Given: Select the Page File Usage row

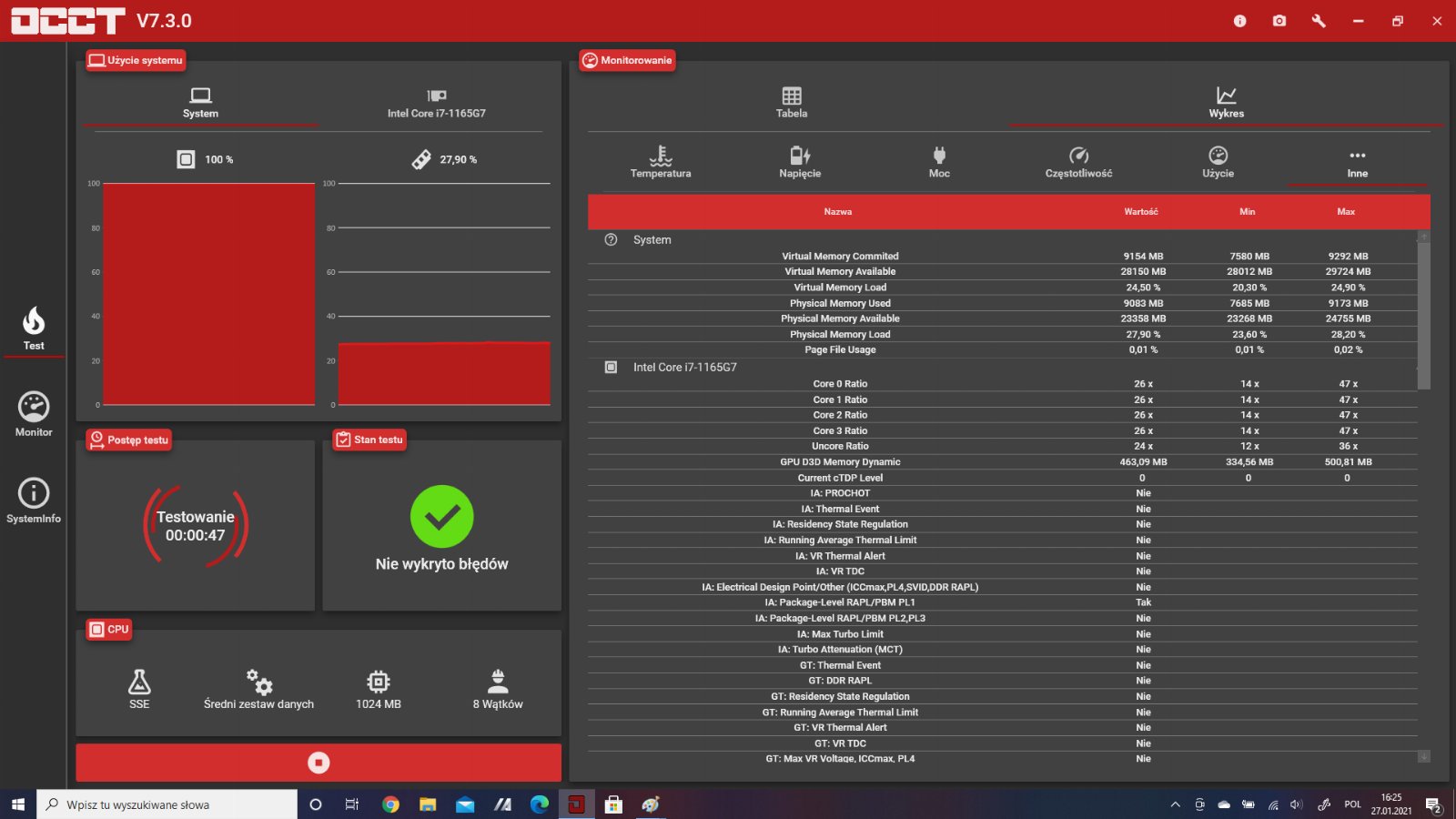Looking at the screenshot, I should tap(1002, 349).
